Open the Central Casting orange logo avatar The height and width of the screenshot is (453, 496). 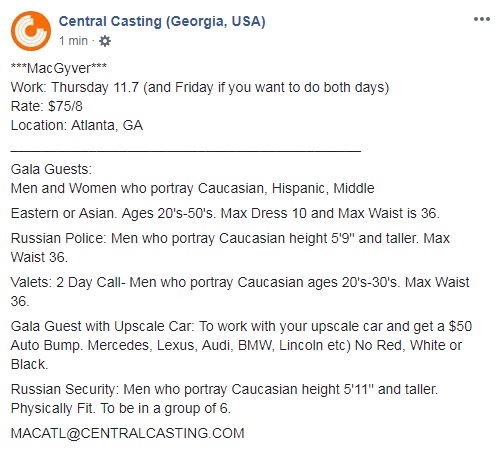(31, 31)
